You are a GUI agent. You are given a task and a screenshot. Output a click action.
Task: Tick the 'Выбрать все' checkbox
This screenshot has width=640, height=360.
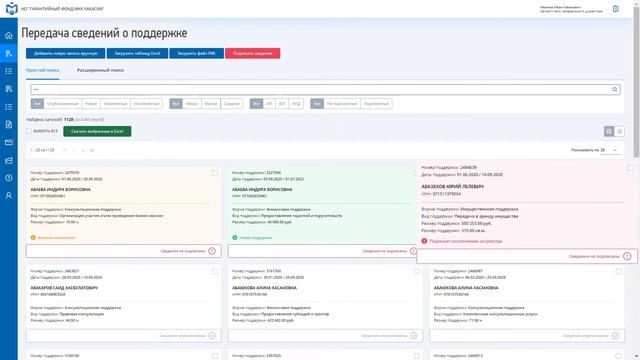click(29, 131)
